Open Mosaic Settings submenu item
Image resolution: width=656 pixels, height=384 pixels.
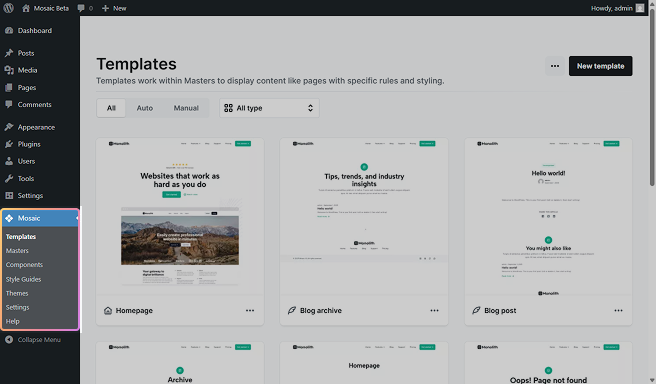tap(18, 307)
